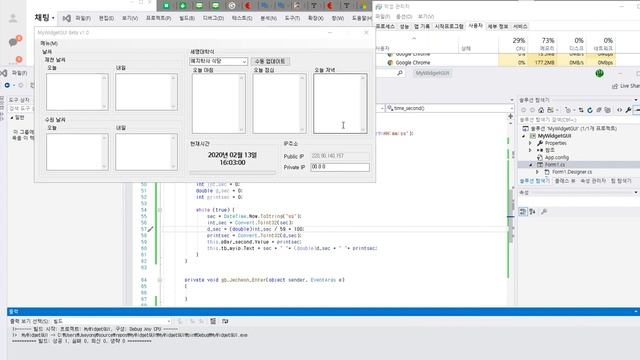Open the 메뉴(M) menu in MyWidgetGUI window
Viewport: 640px width, 360px height.
coord(49,43)
